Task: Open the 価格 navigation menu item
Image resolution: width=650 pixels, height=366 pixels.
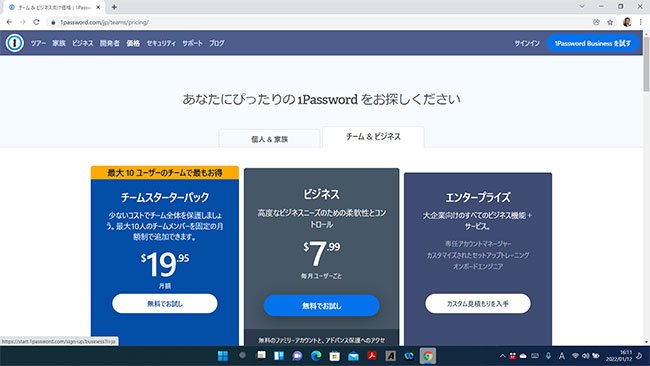Action: [133, 43]
